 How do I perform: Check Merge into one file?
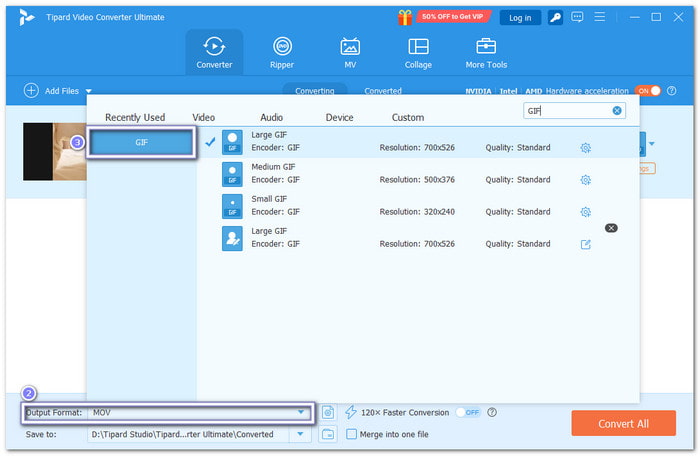click(x=352, y=434)
